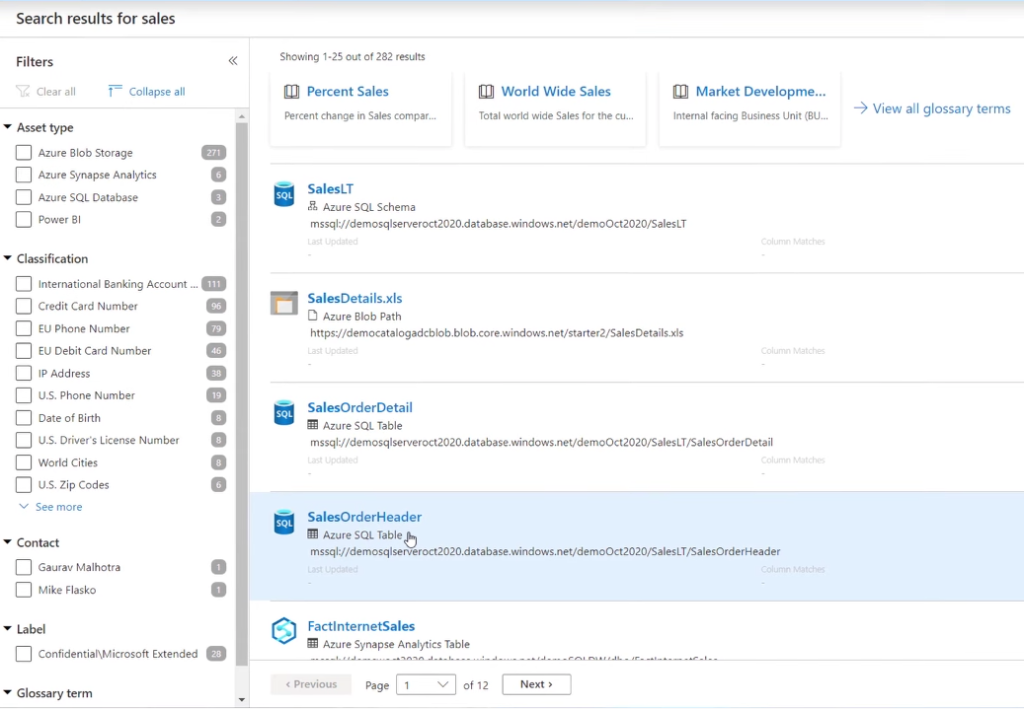Open the page number dropdown
The width and height of the screenshot is (1024, 709).
click(x=426, y=684)
